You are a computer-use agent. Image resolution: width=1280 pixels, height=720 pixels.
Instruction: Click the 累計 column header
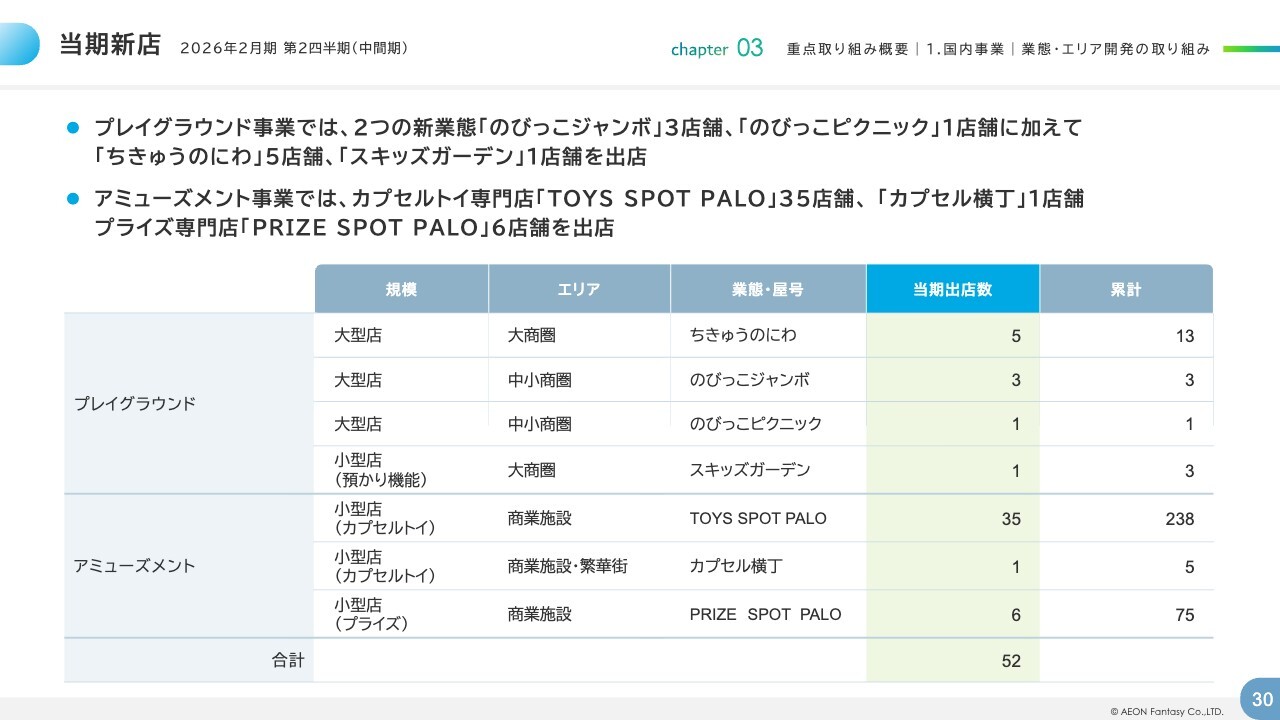point(1125,289)
